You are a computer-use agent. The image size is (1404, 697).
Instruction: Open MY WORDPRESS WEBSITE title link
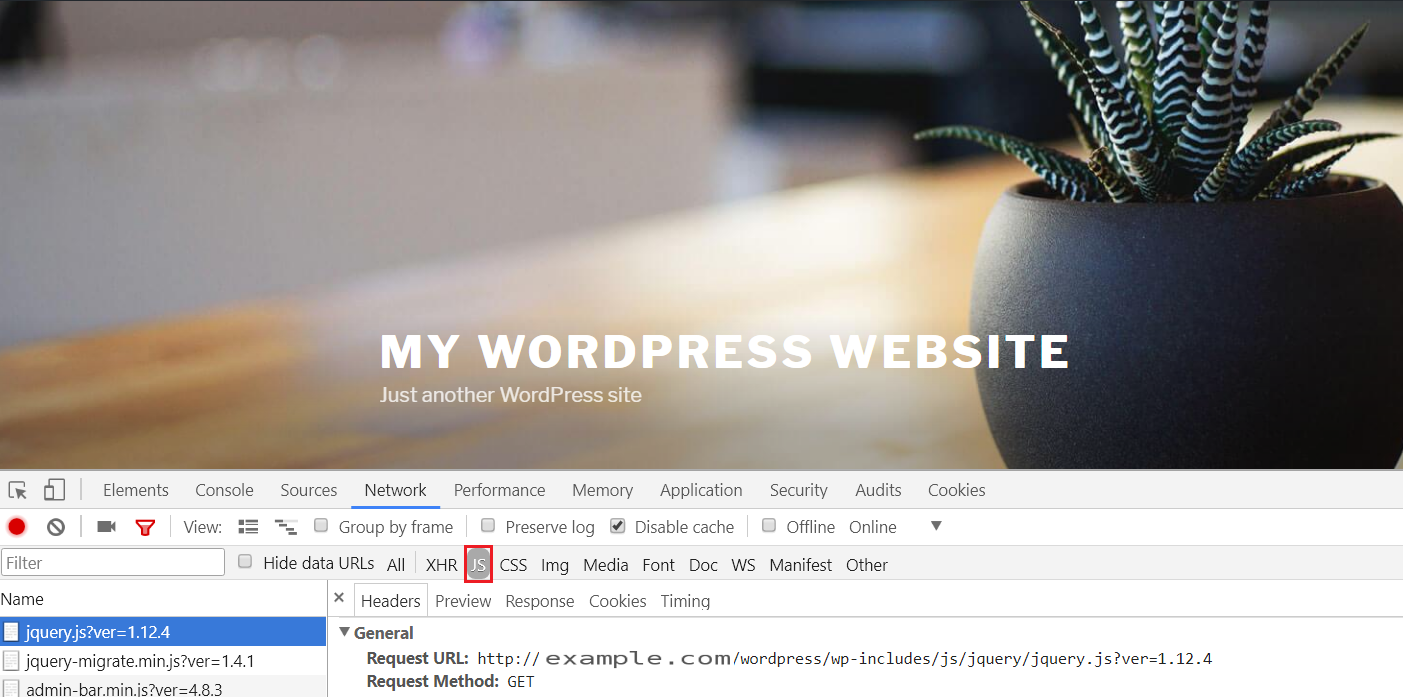click(x=725, y=352)
